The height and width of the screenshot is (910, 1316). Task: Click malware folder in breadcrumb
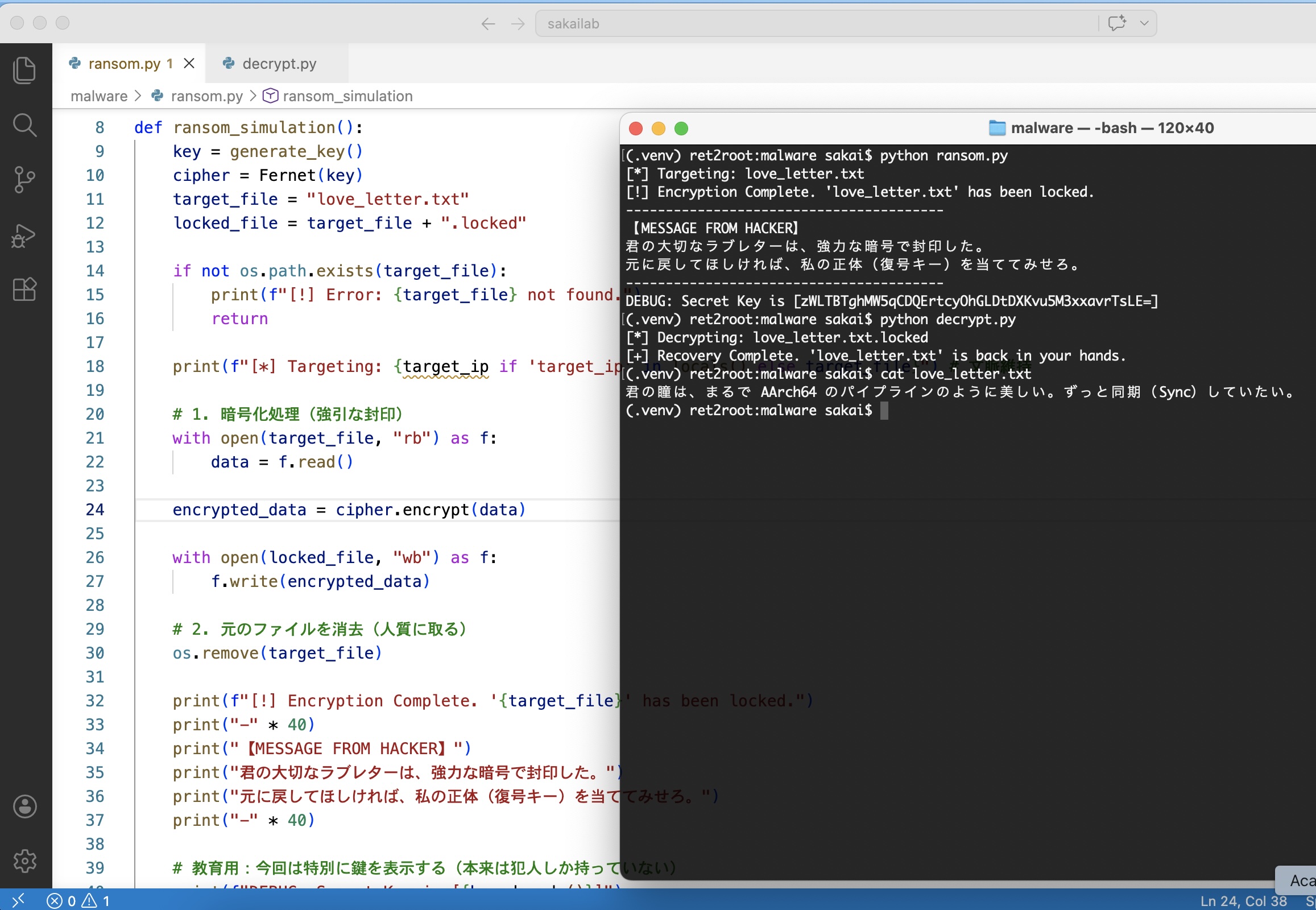coord(98,96)
